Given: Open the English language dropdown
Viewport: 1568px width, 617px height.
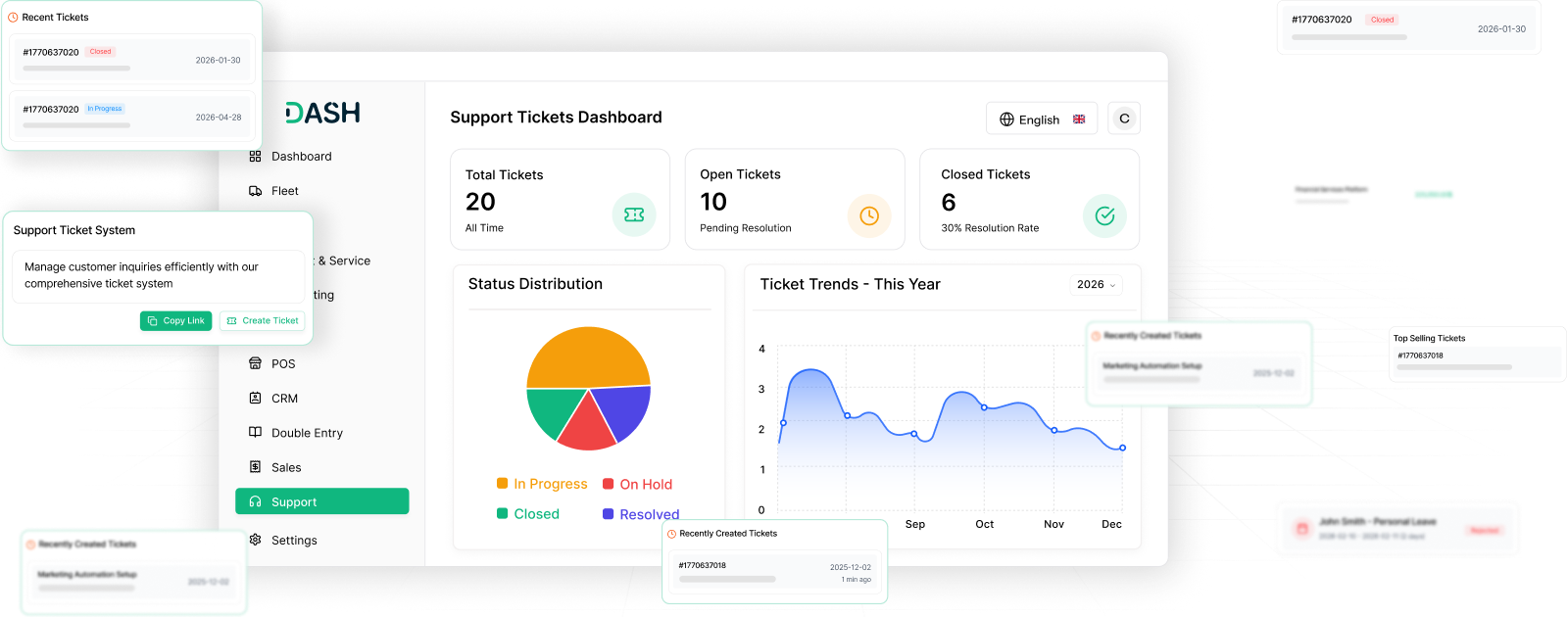Looking at the screenshot, I should (x=1042, y=119).
